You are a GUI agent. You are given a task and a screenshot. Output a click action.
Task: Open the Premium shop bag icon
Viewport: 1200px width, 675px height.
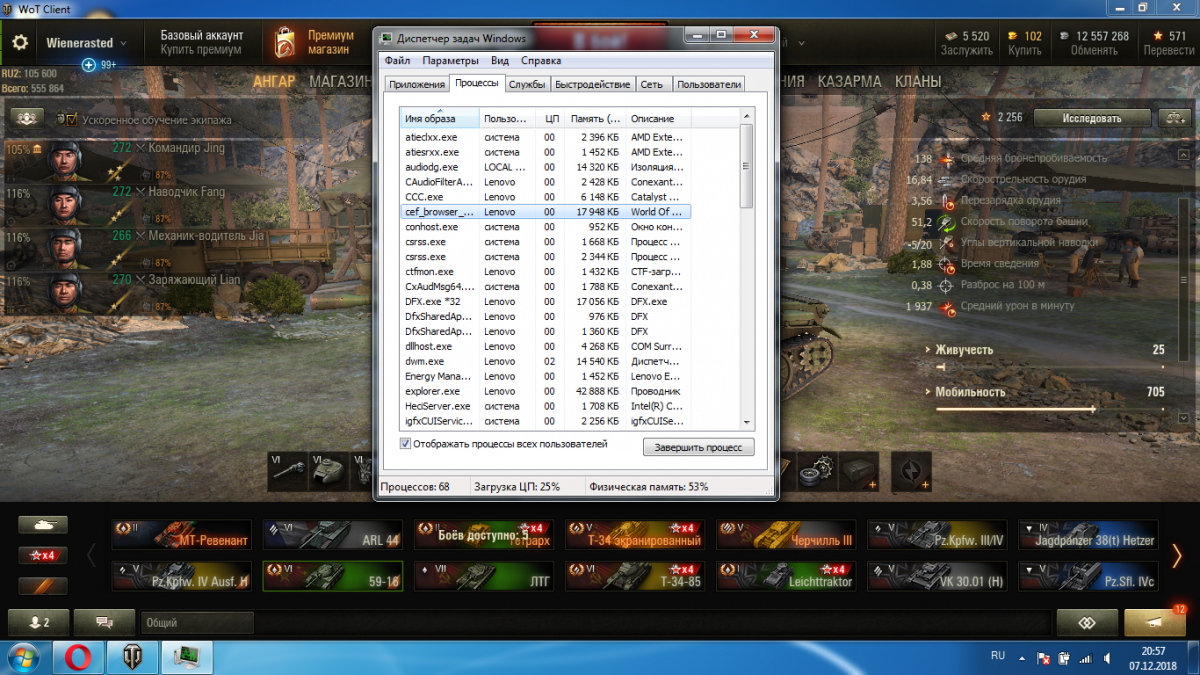tap(284, 43)
